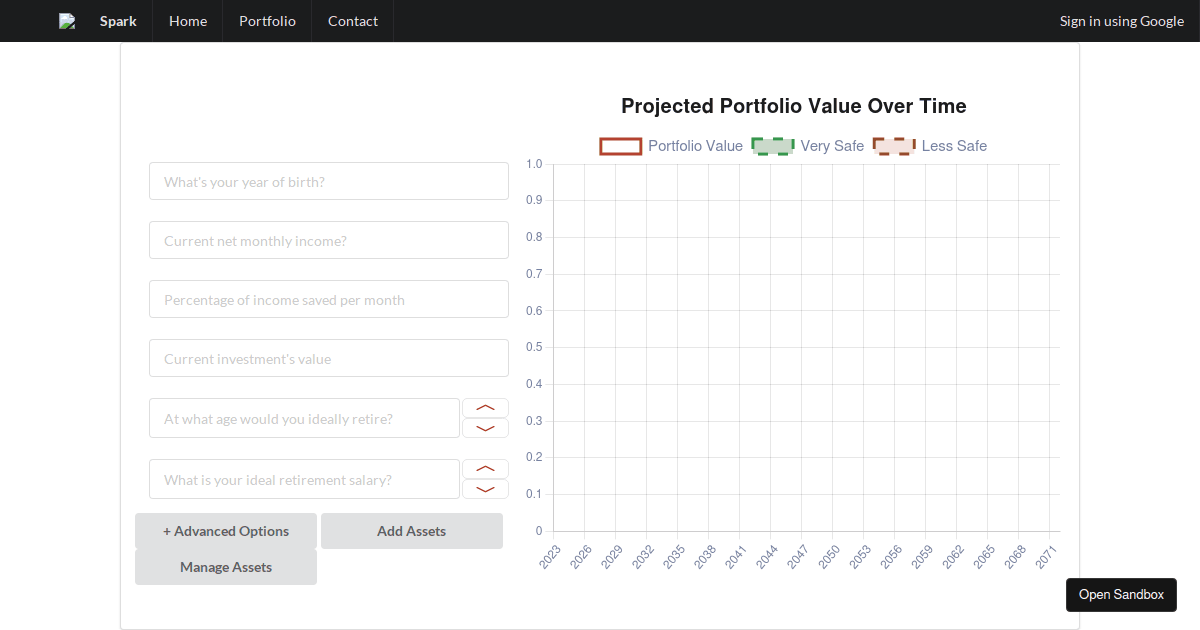Click the Spark logo image
The height and width of the screenshot is (630, 1200).
(x=67, y=21)
